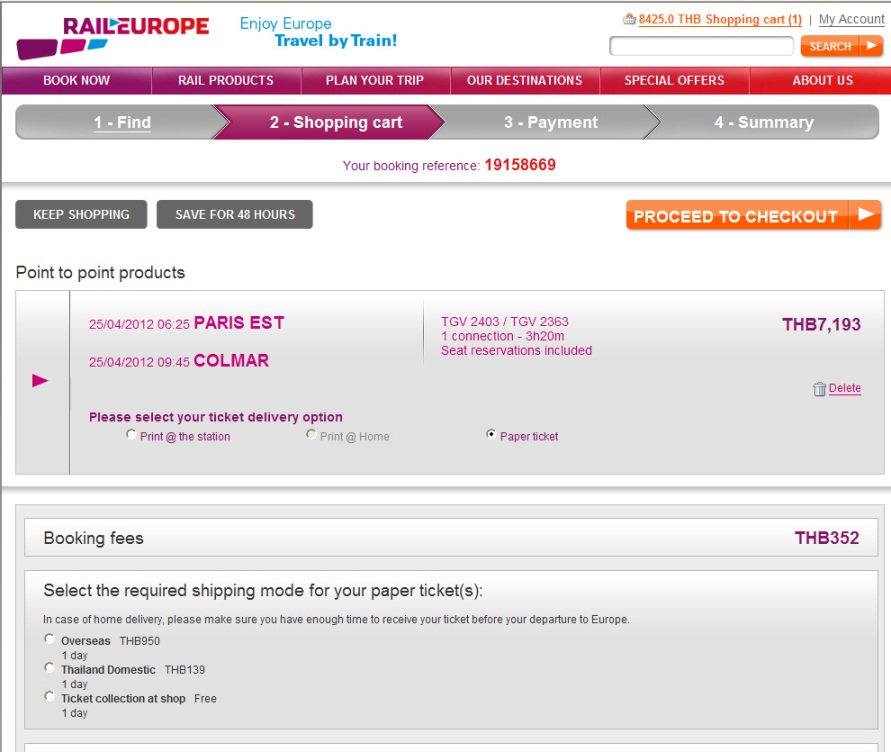Select Paper ticket delivery option
891x752 pixels.
click(x=491, y=435)
